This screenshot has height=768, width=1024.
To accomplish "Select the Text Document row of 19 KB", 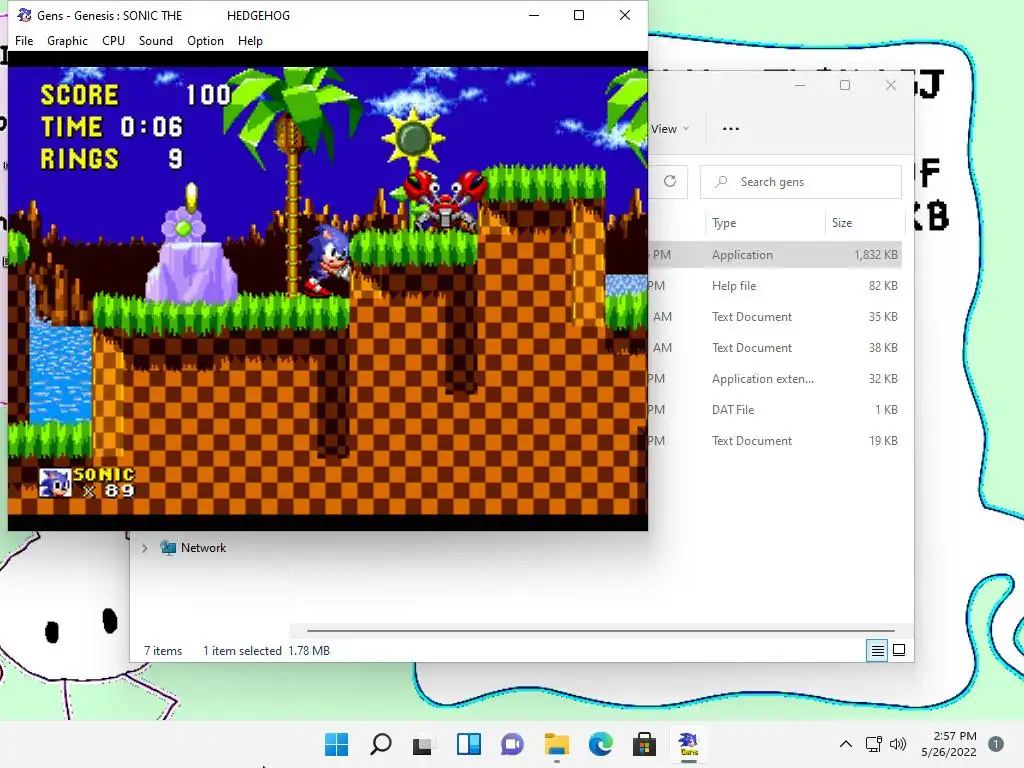I will click(775, 441).
